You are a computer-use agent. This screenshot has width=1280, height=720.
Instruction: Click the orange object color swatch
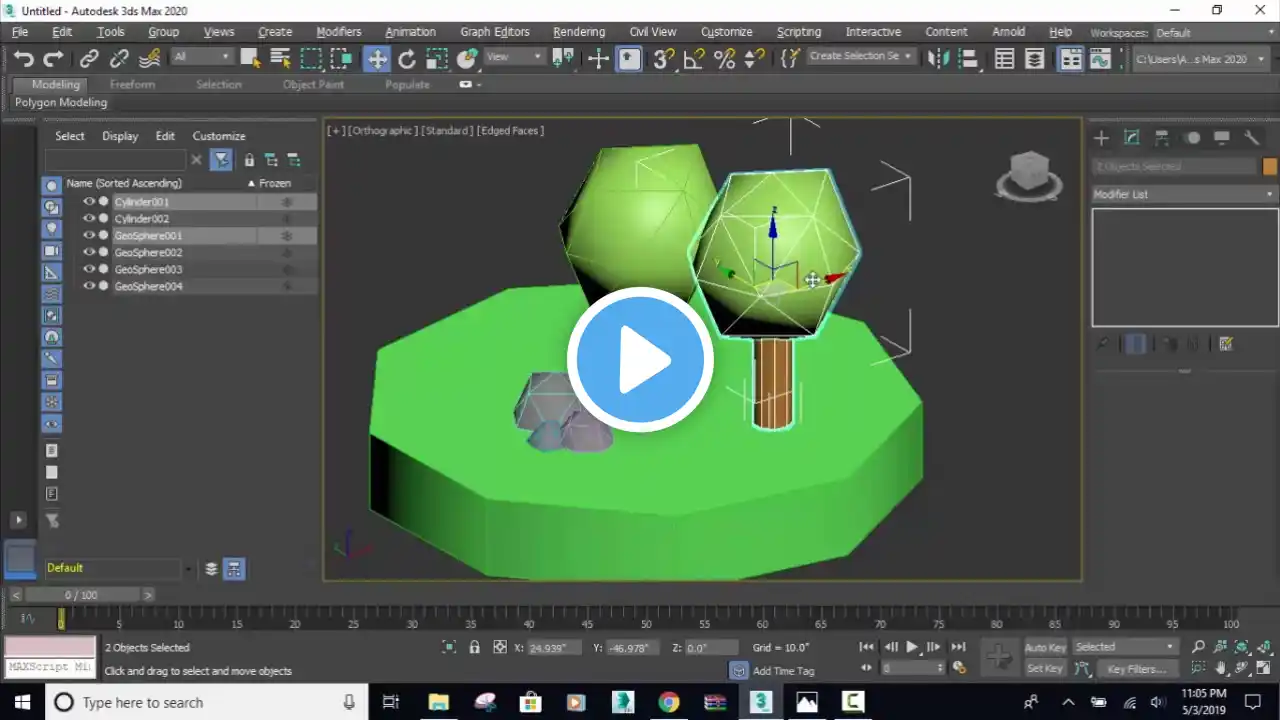pyautogui.click(x=1270, y=167)
